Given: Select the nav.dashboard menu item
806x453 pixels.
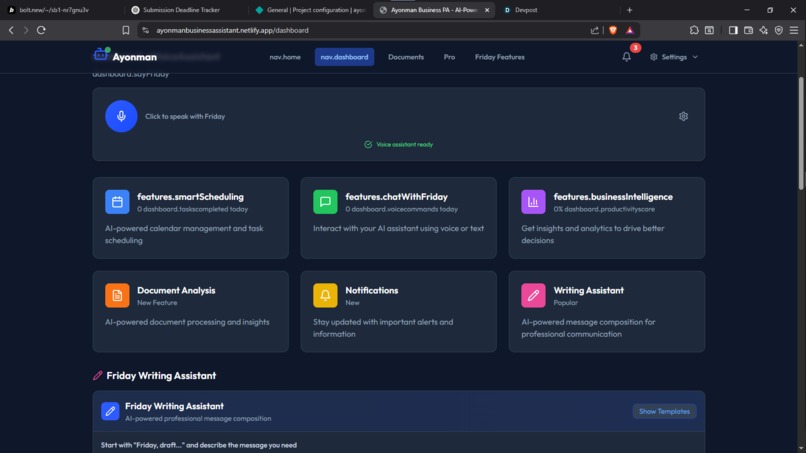Looking at the screenshot, I should [344, 57].
